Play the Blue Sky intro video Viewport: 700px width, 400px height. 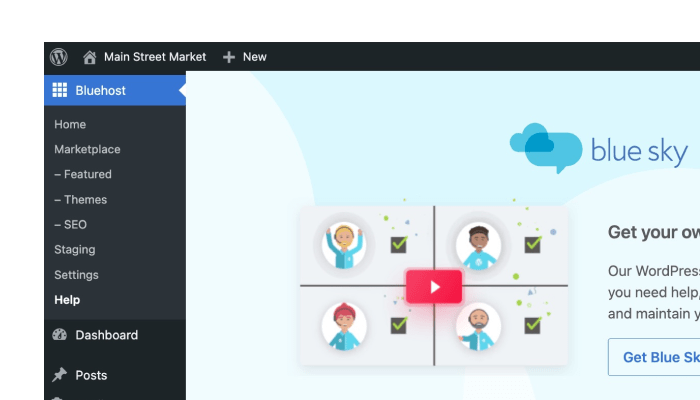pos(434,286)
